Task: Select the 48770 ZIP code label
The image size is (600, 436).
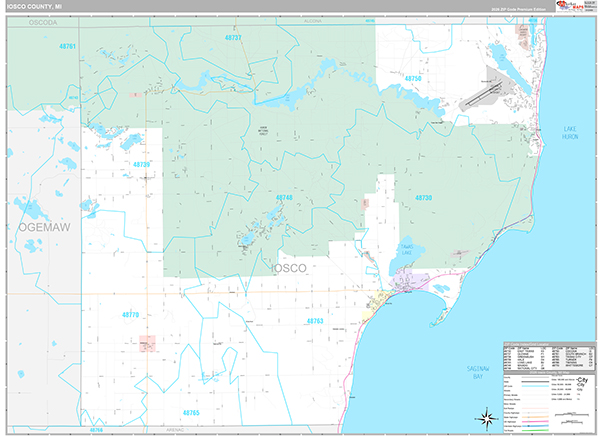Action: click(131, 314)
